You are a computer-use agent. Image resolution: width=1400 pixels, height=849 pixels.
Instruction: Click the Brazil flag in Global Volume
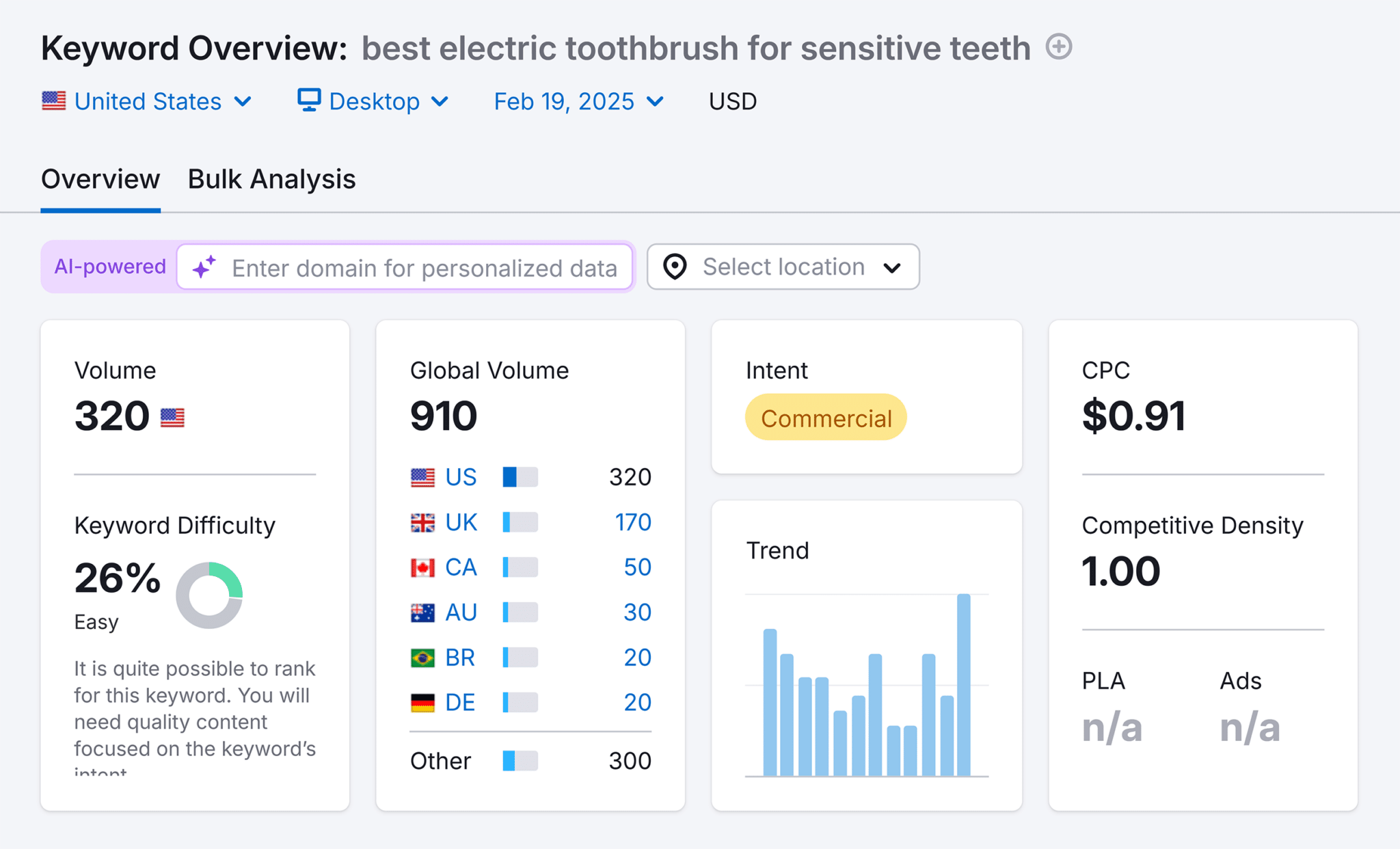[422, 658]
